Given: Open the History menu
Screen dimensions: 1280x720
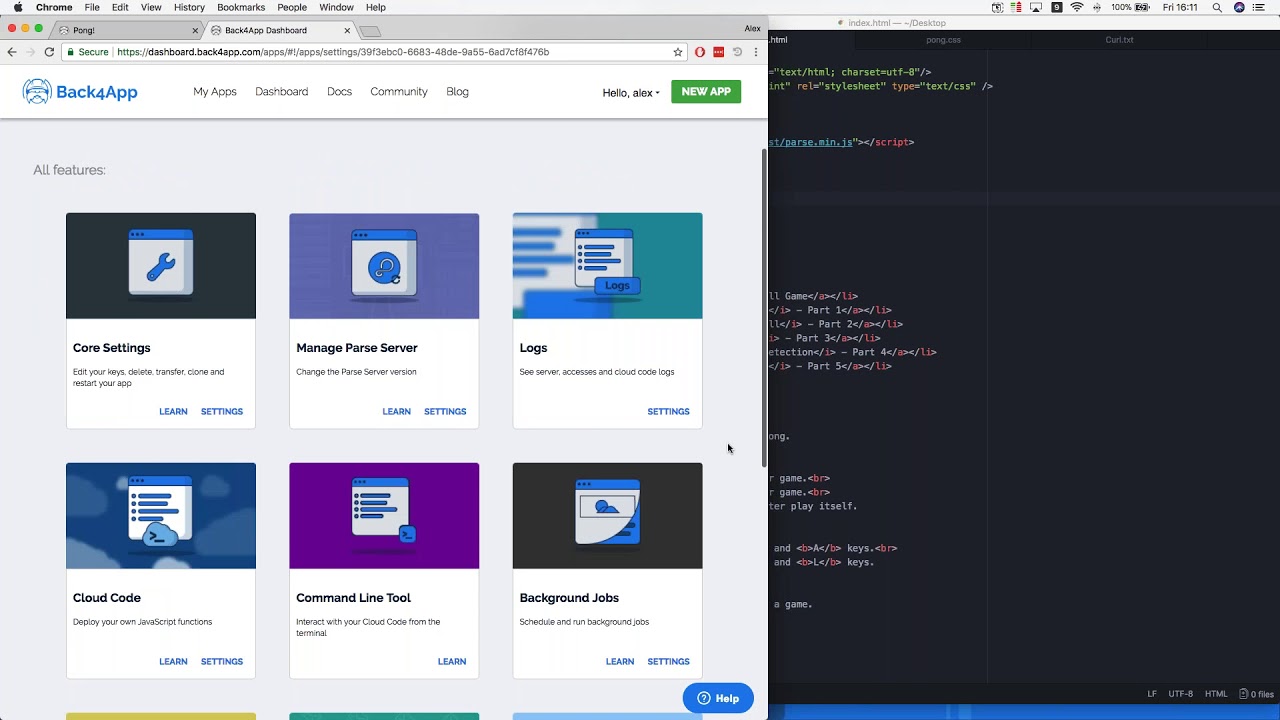Looking at the screenshot, I should (x=189, y=7).
